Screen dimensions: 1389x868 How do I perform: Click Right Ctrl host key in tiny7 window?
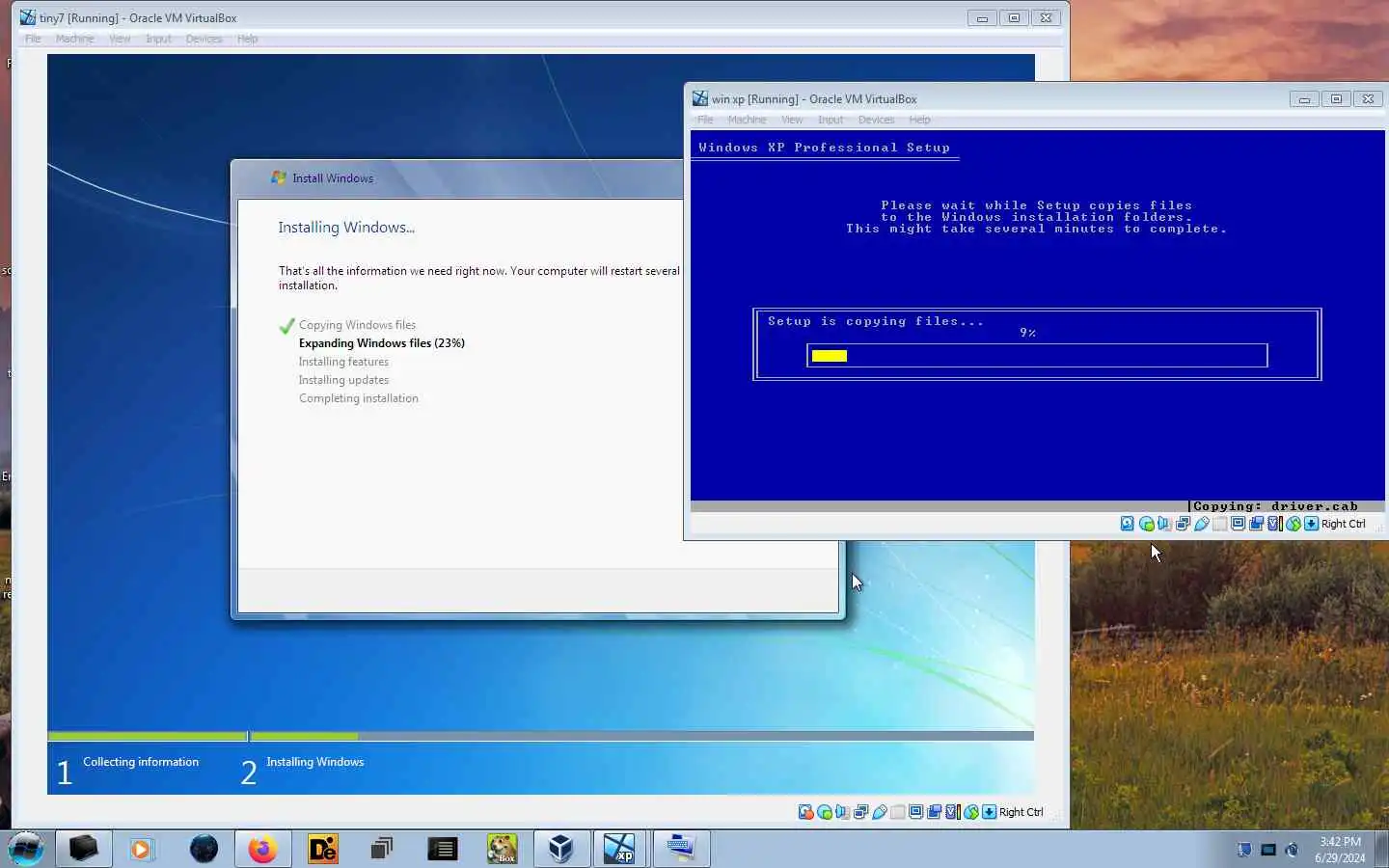(x=1021, y=812)
